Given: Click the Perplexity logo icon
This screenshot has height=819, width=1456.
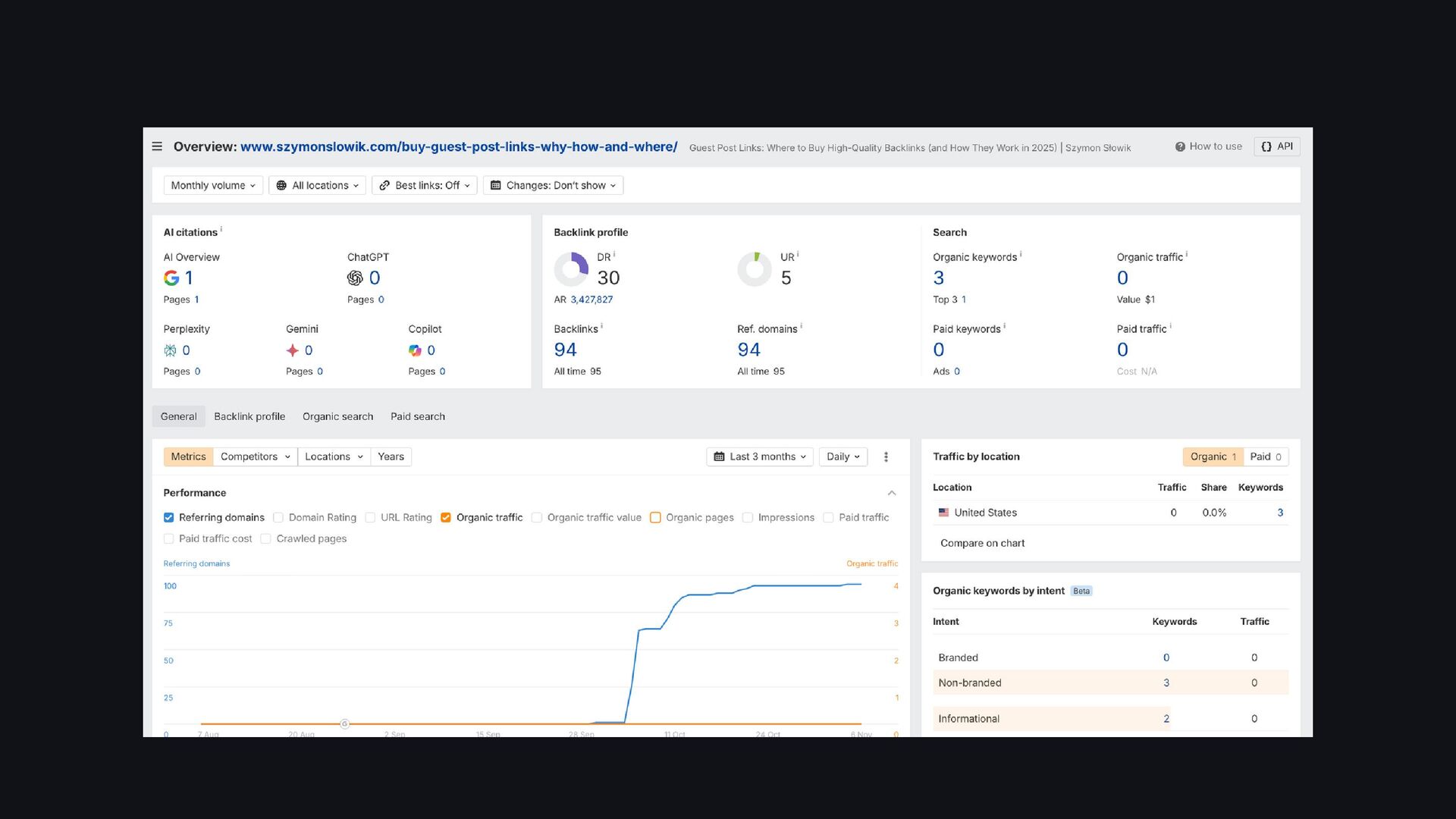Looking at the screenshot, I should (170, 350).
